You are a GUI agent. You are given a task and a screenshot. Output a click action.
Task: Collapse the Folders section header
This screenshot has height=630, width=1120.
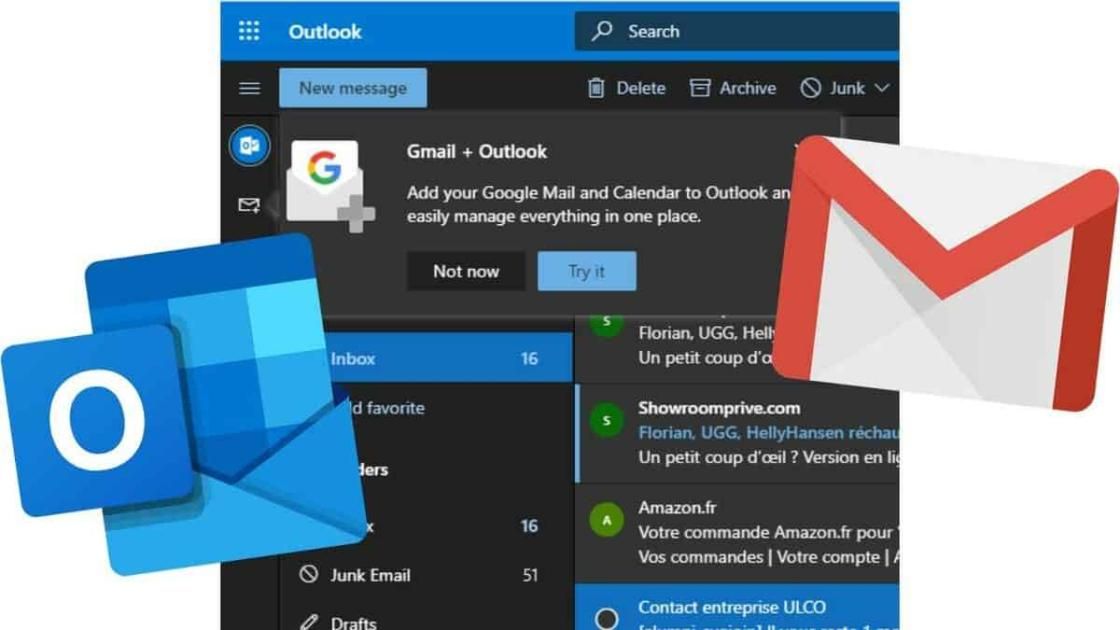[370, 469]
